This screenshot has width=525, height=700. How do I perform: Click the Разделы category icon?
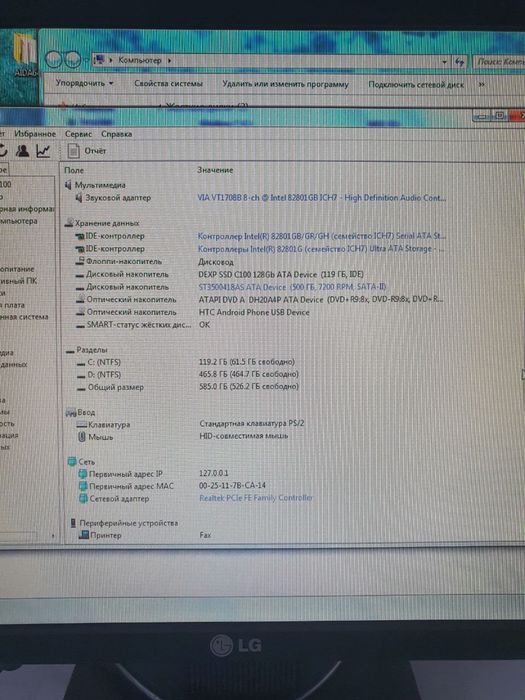pos(70,351)
